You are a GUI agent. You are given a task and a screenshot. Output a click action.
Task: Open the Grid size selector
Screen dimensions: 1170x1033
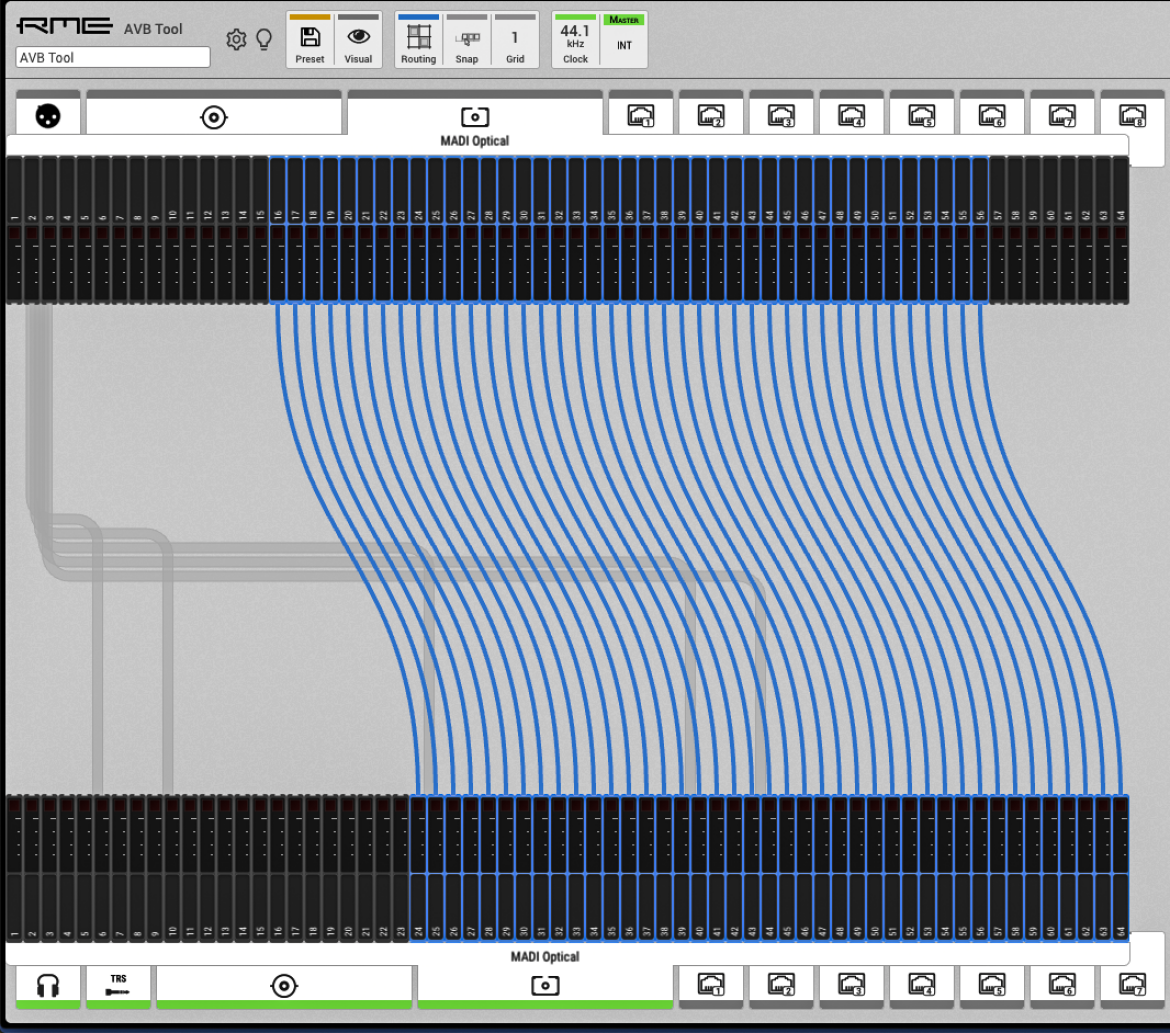[515, 40]
